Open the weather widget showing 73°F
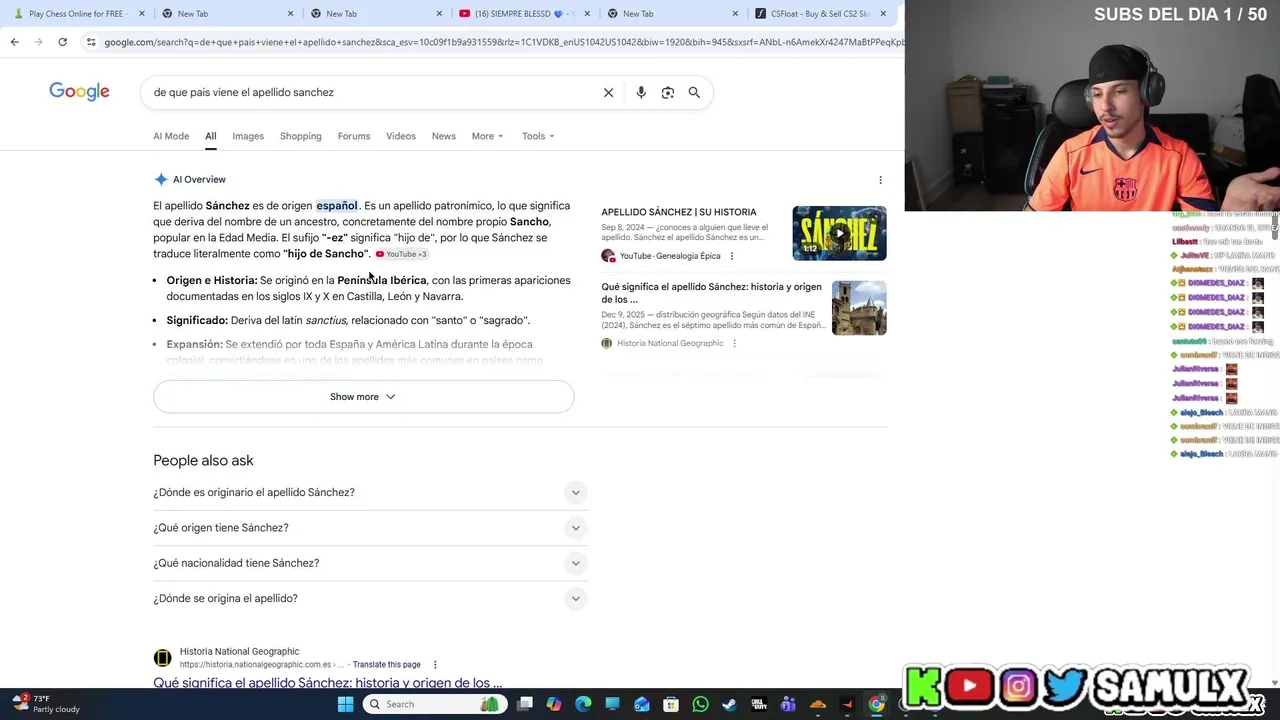 tap(45, 704)
